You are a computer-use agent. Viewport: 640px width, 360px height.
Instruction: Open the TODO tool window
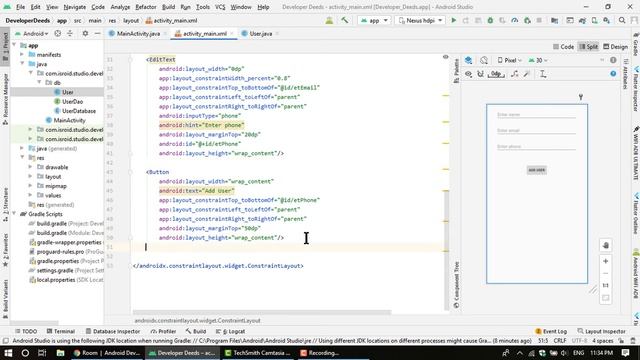tap(26, 331)
